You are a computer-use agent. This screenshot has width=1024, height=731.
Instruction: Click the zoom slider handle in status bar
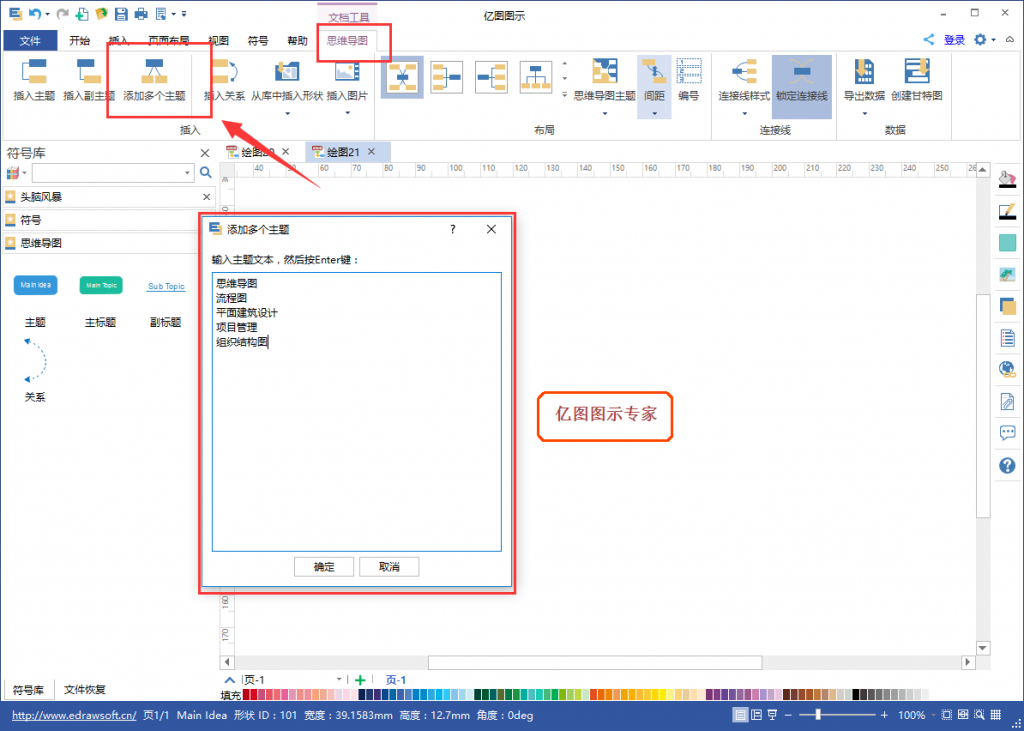coord(818,715)
